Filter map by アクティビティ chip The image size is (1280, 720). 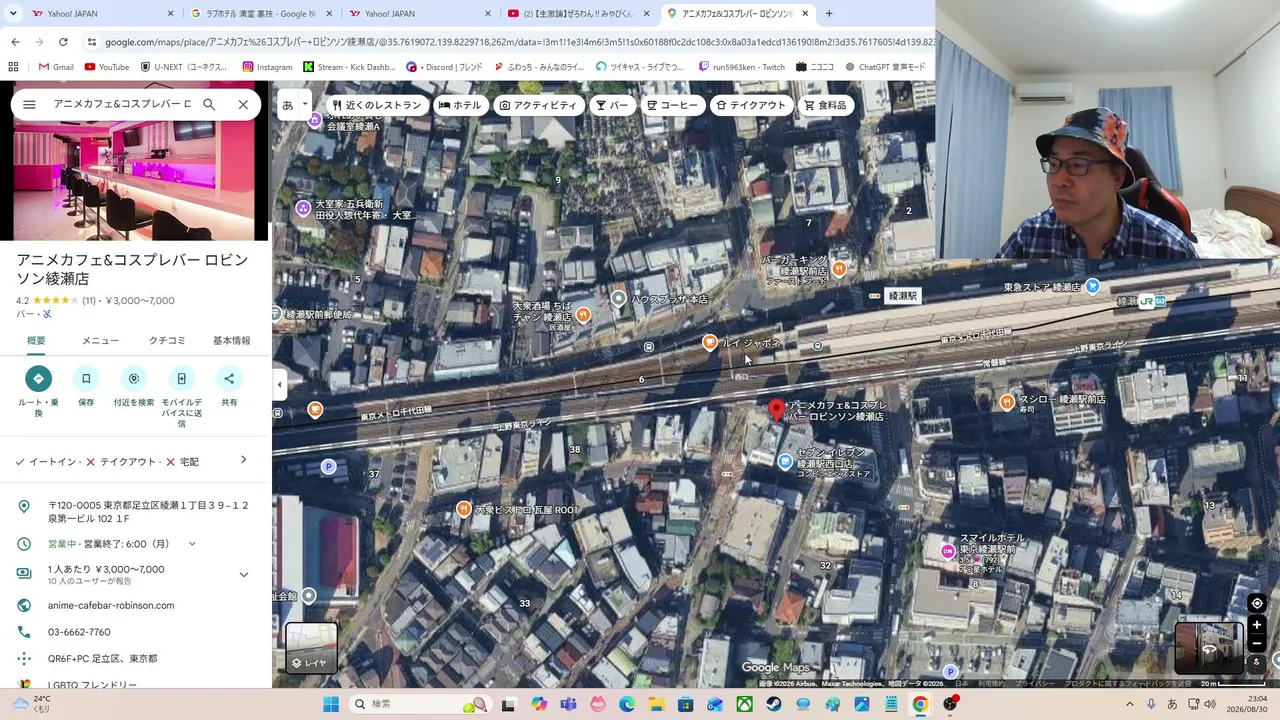538,105
